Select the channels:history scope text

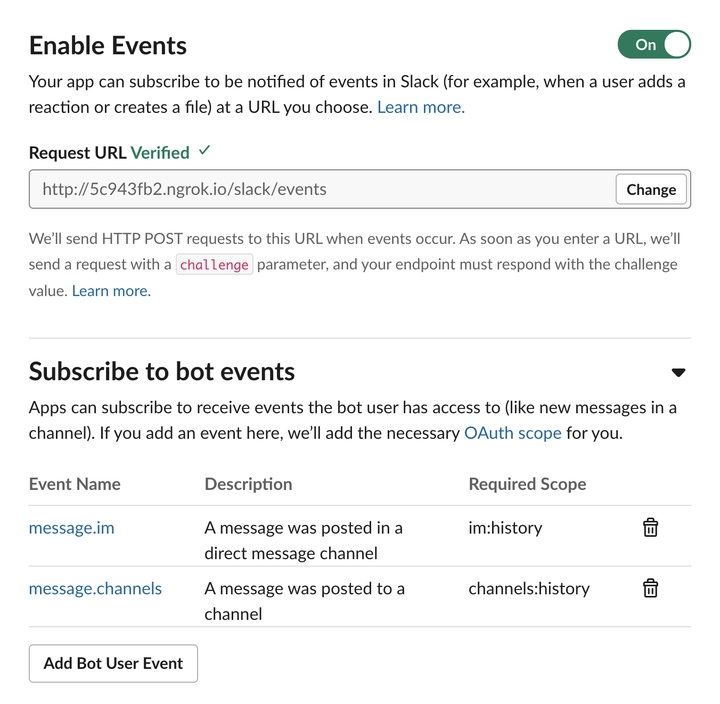coord(529,588)
